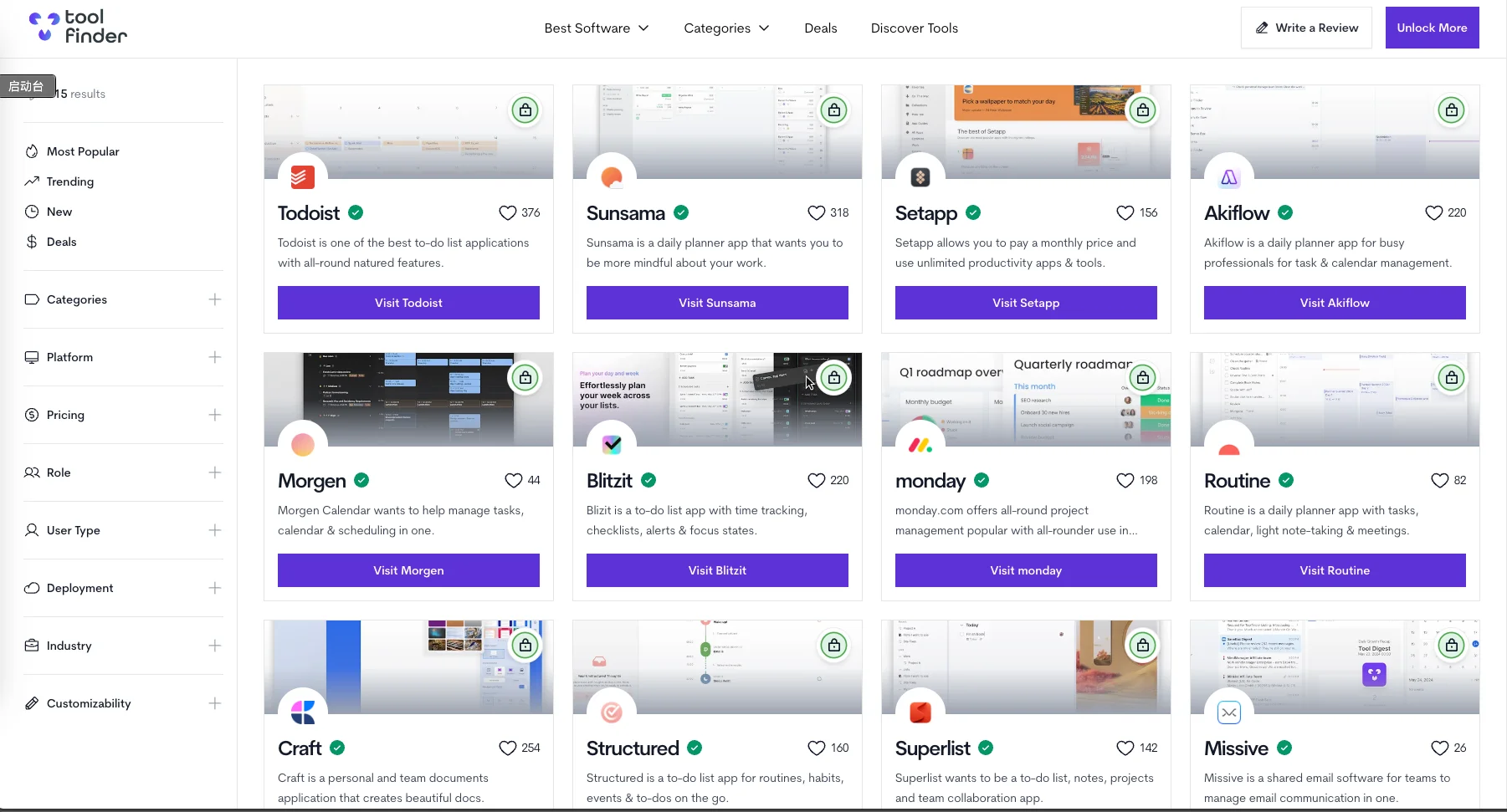Click the Akiflow app logo icon
Screen dimensions: 1507x812
tap(1229, 177)
